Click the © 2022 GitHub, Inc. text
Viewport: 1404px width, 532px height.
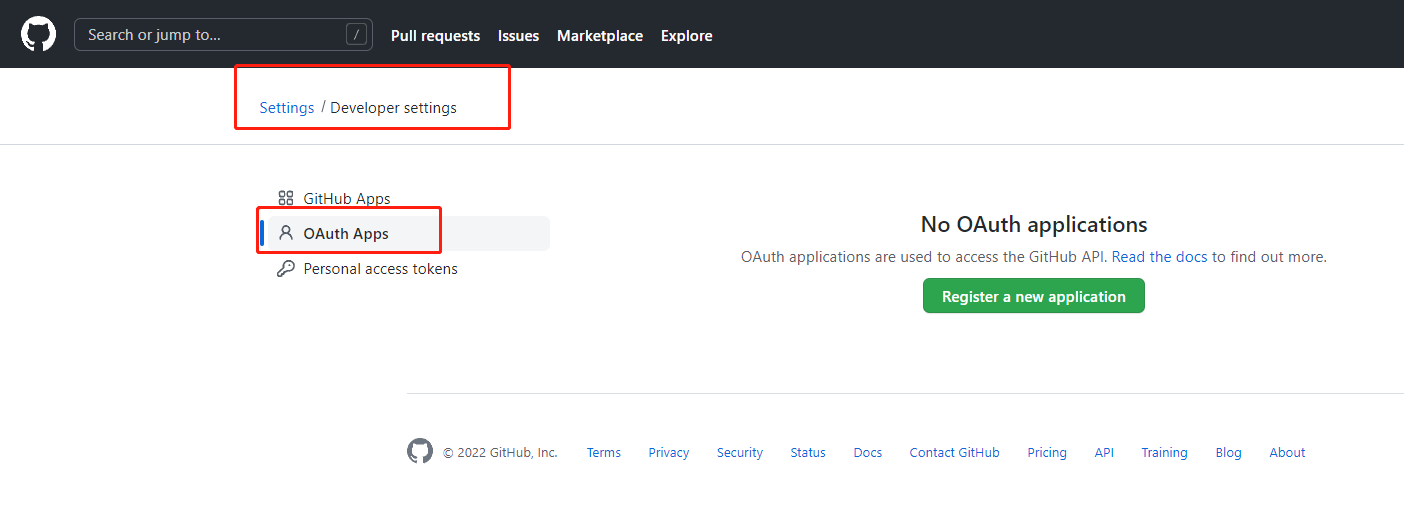(501, 453)
